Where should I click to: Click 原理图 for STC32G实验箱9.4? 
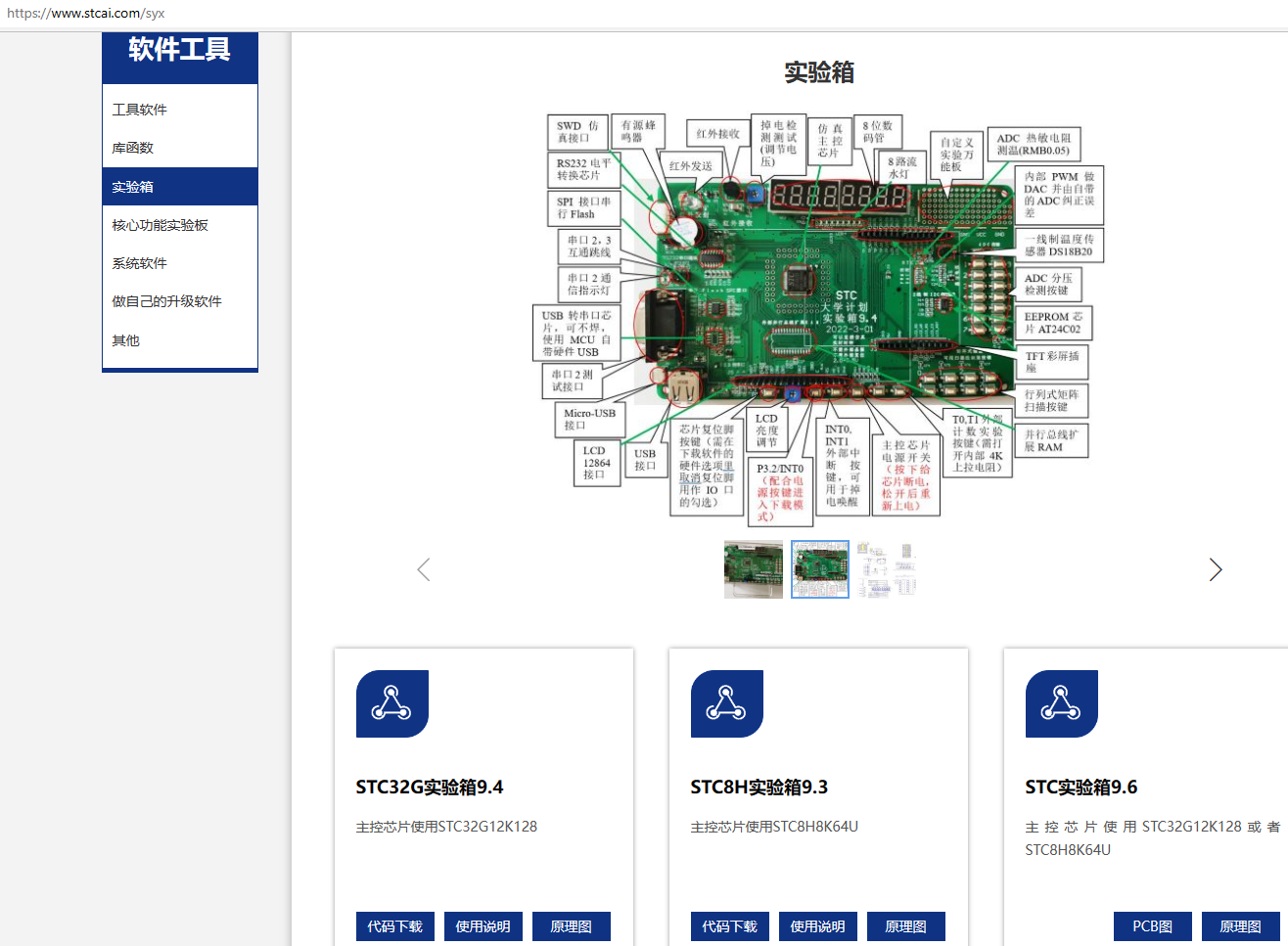(572, 926)
